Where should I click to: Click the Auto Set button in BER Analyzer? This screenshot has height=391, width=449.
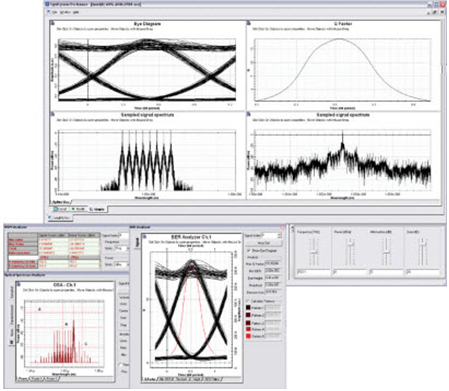pyautogui.click(x=263, y=243)
